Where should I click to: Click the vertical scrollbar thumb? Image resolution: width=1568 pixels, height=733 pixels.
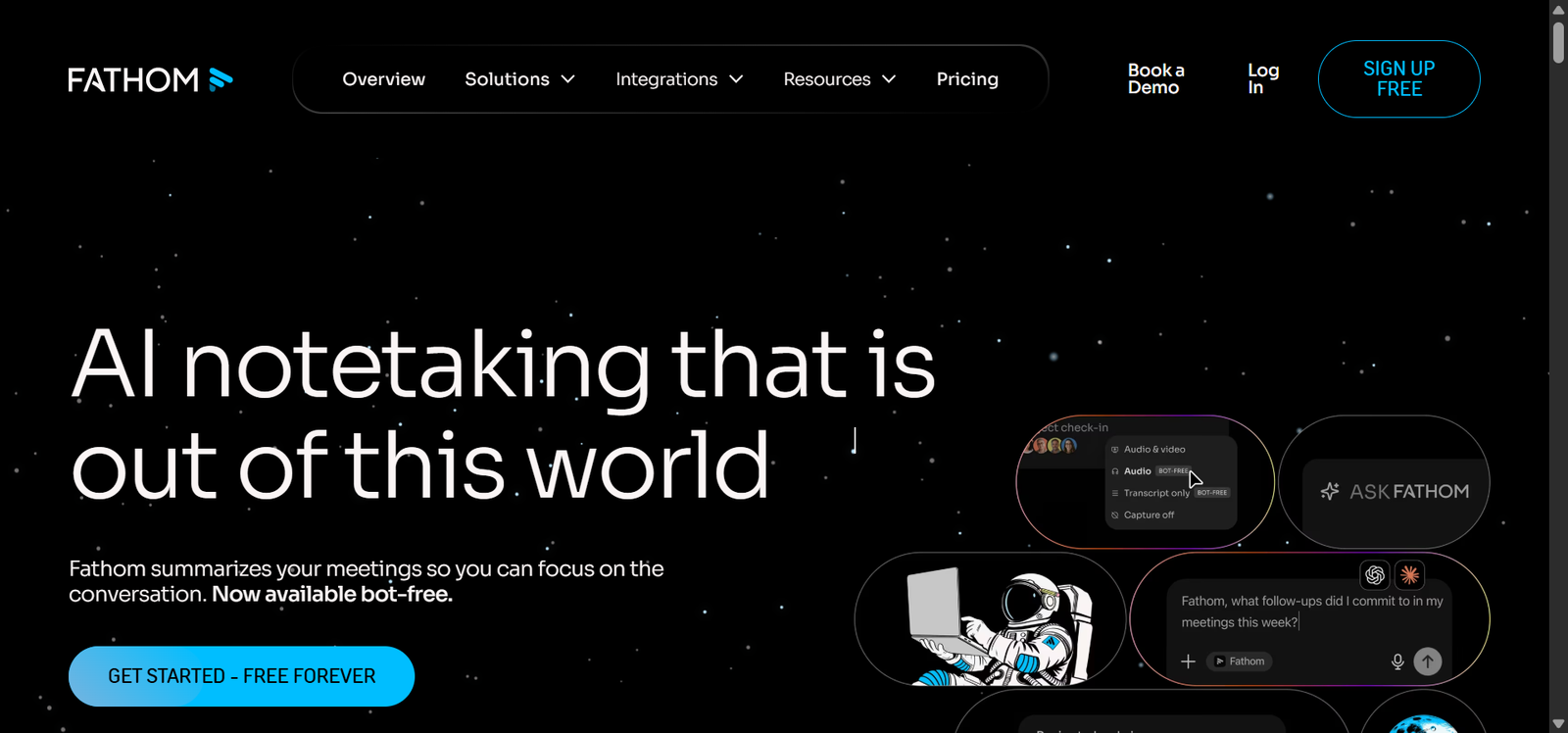pos(1558,42)
